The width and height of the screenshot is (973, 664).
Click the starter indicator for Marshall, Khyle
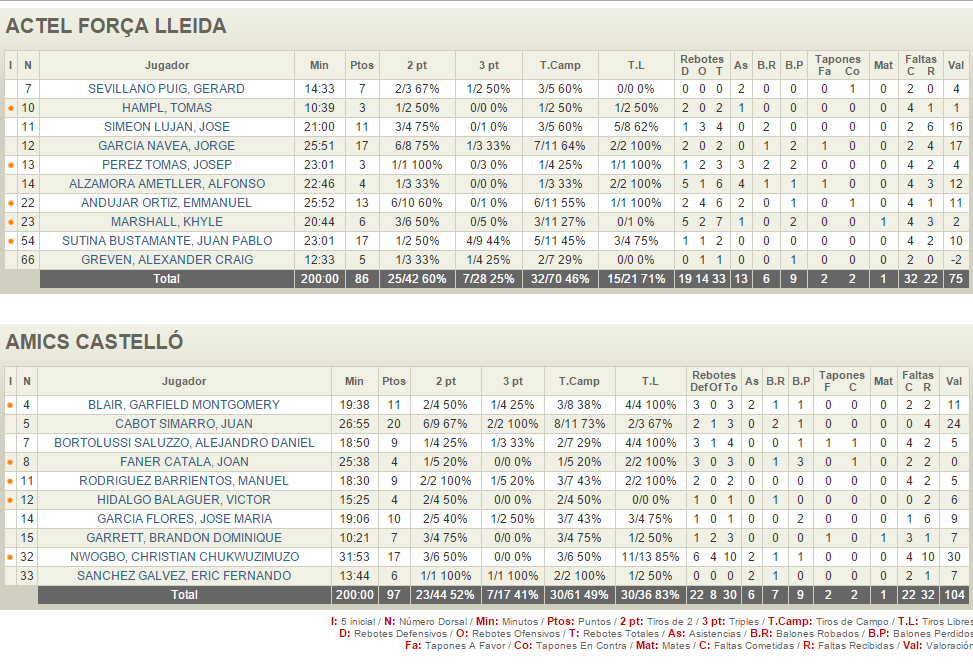coord(11,222)
